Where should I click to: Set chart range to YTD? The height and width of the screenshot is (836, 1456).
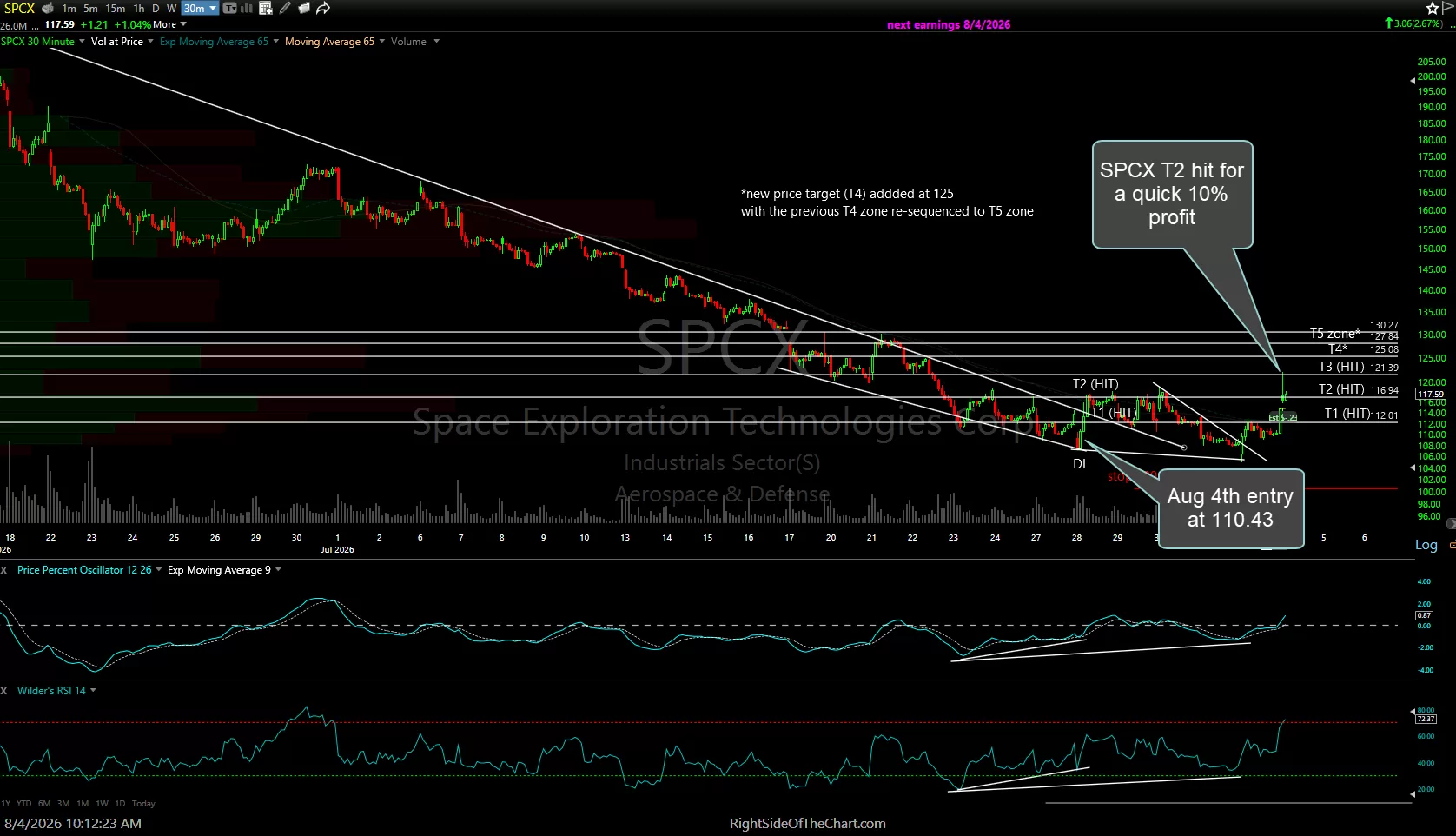23,804
